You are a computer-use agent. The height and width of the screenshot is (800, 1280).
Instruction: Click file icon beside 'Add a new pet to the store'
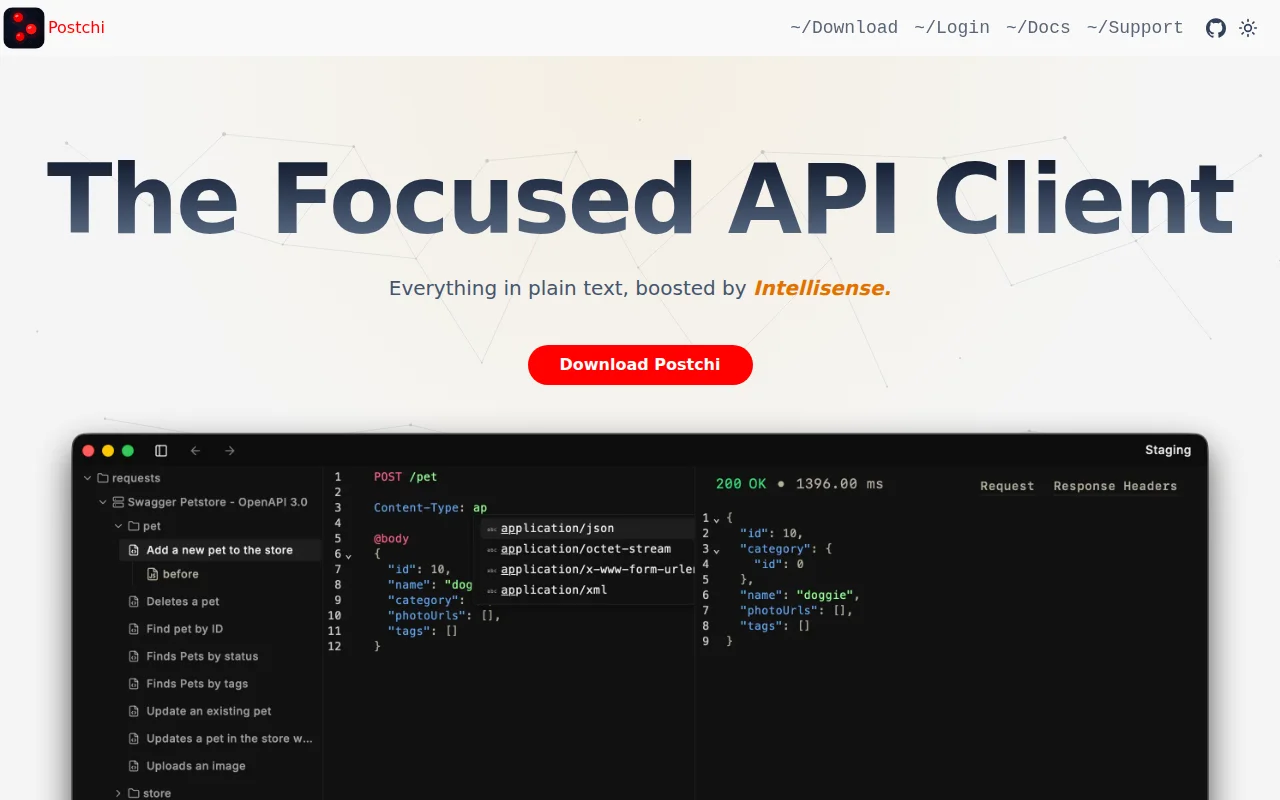point(134,550)
